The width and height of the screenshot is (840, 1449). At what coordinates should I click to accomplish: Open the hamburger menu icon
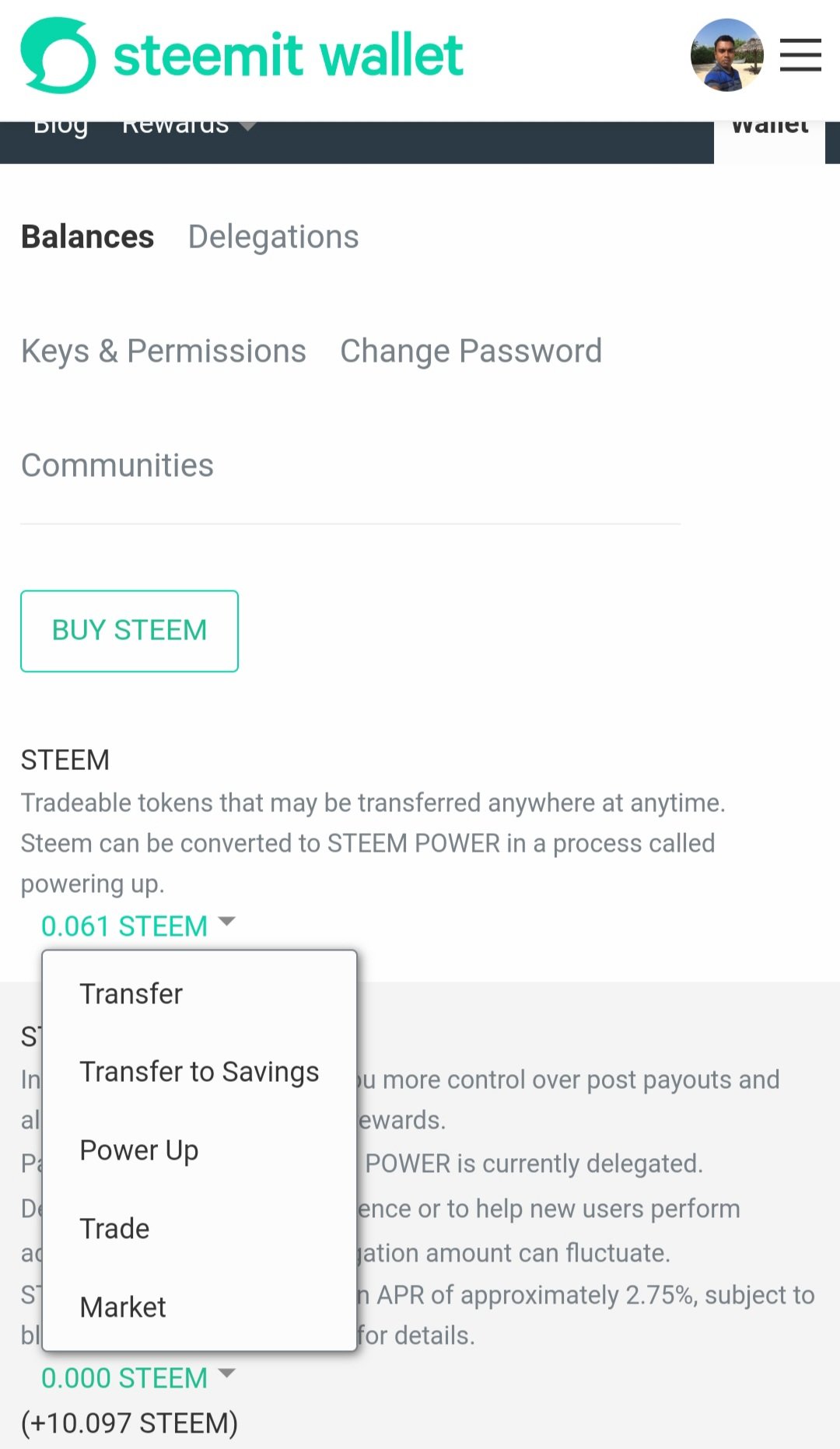pyautogui.click(x=800, y=55)
